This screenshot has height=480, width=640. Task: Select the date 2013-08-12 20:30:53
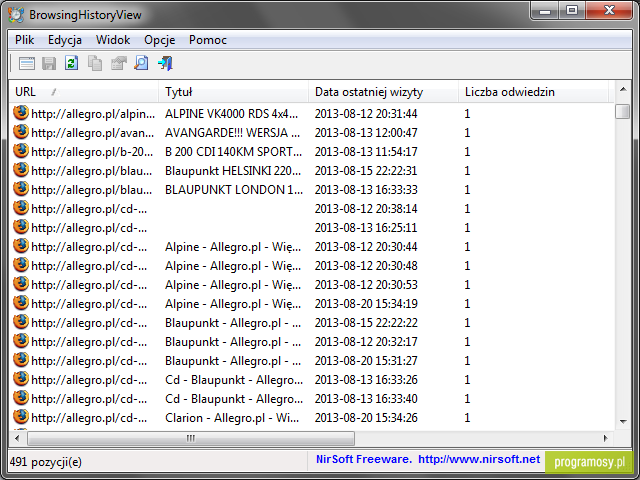366,284
